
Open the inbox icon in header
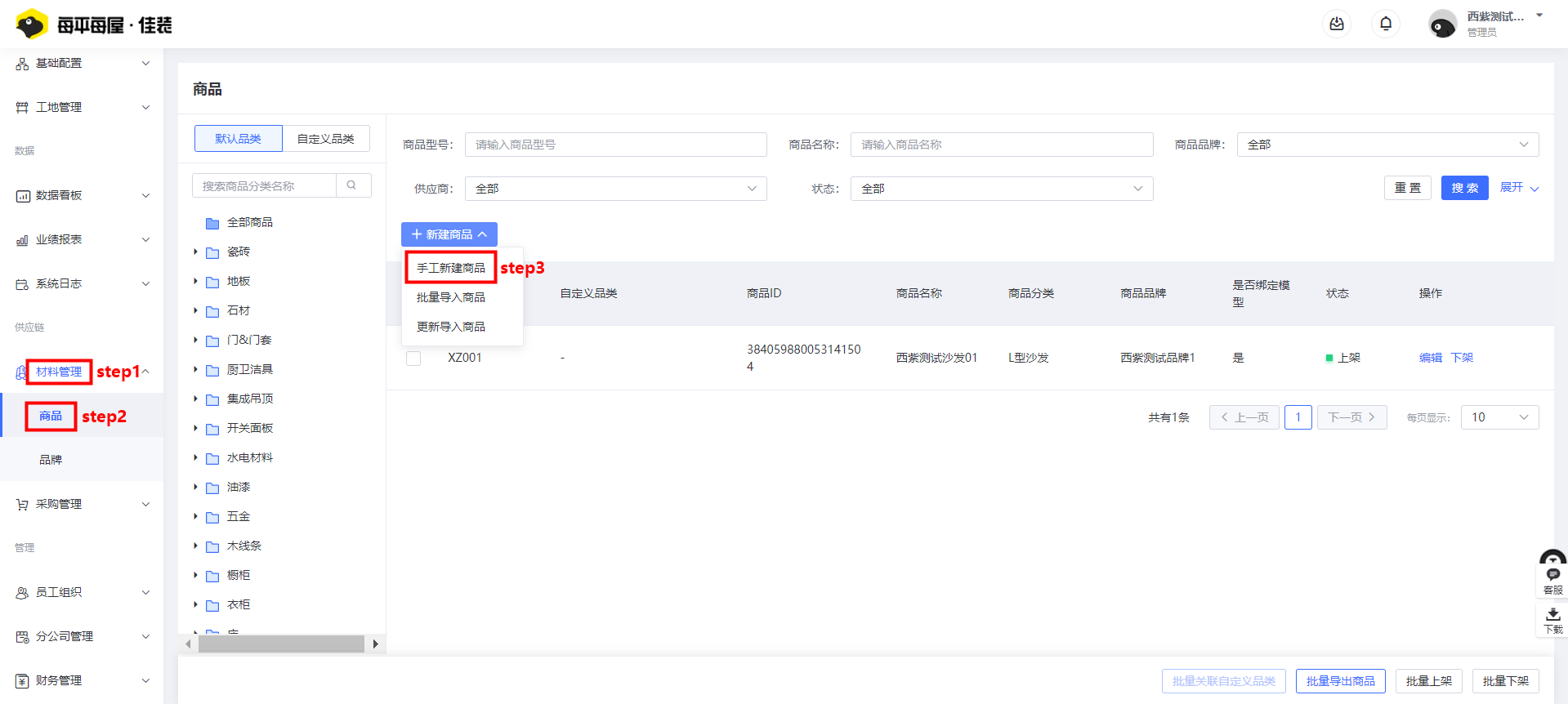pyautogui.click(x=1337, y=24)
